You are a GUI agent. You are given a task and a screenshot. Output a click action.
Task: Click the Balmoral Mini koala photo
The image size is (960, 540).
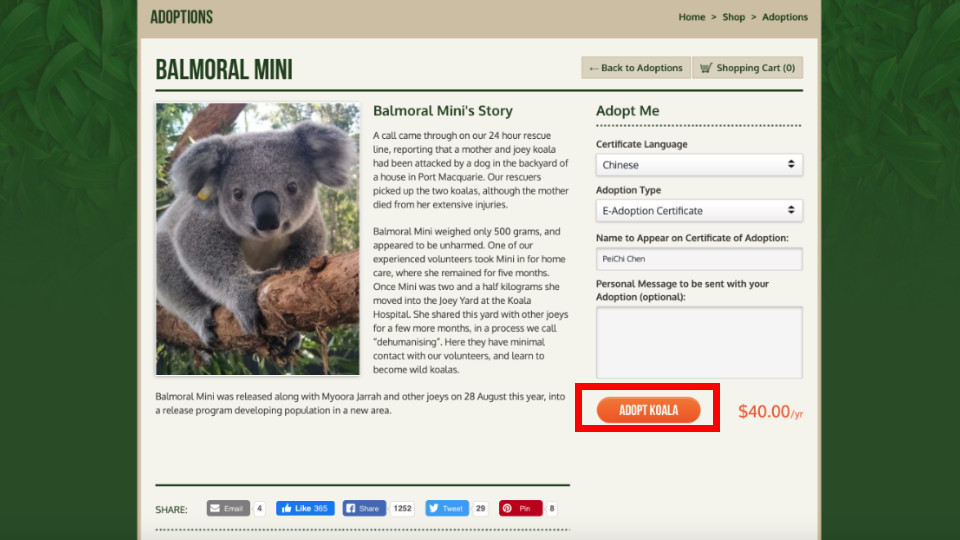tap(257, 239)
